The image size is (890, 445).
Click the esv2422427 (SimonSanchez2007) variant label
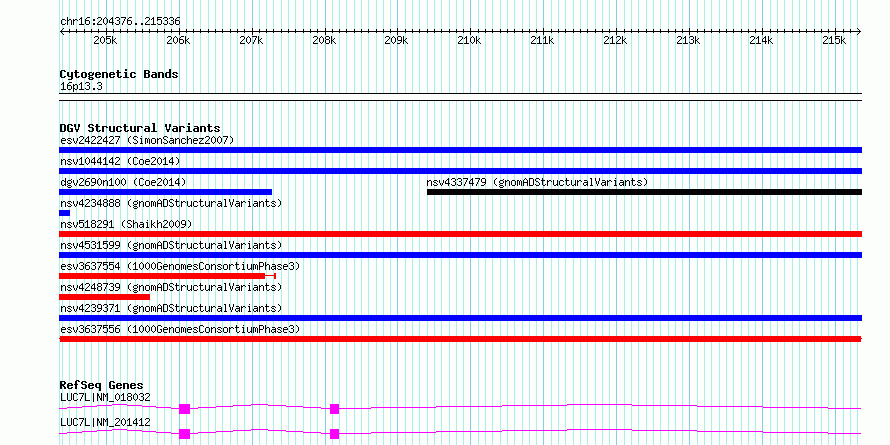[x=147, y=140]
